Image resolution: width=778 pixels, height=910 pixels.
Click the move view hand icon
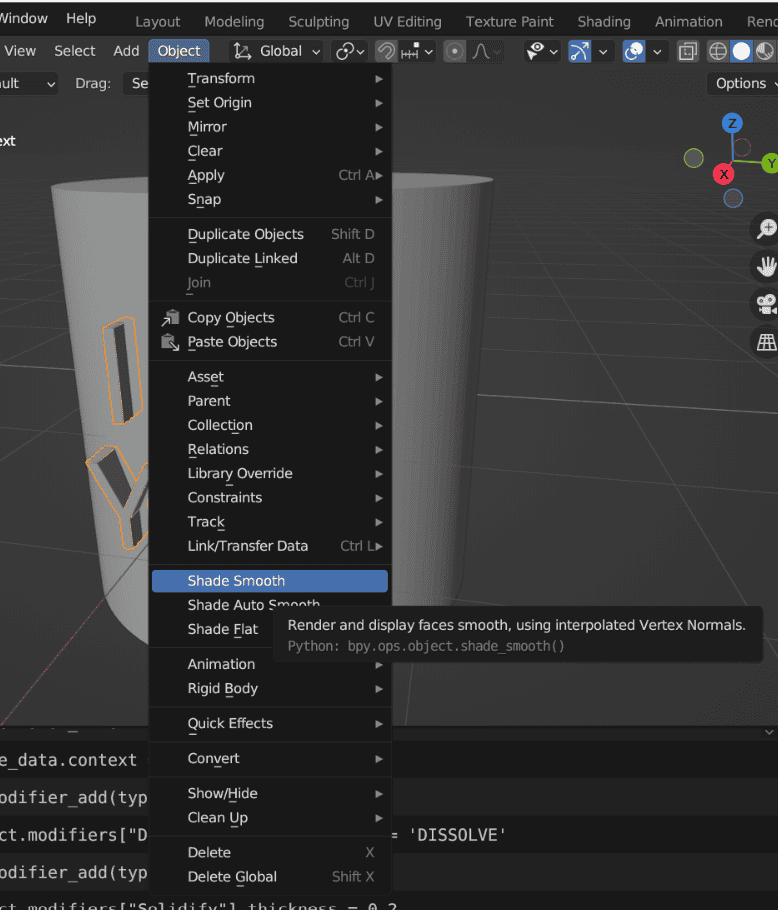[x=766, y=266]
